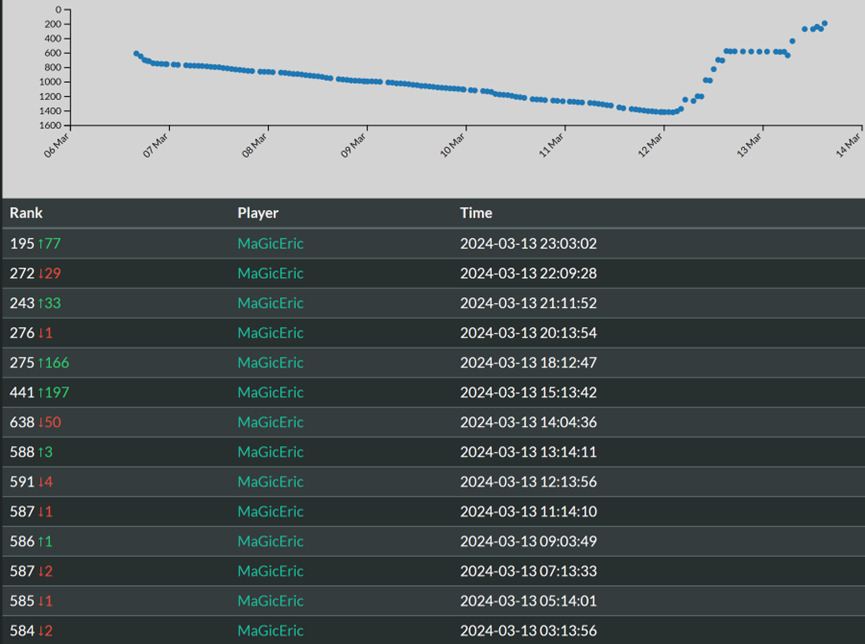The width and height of the screenshot is (865, 644).
Task: Click the red down arrow beside rank 638
Action: [41, 423]
